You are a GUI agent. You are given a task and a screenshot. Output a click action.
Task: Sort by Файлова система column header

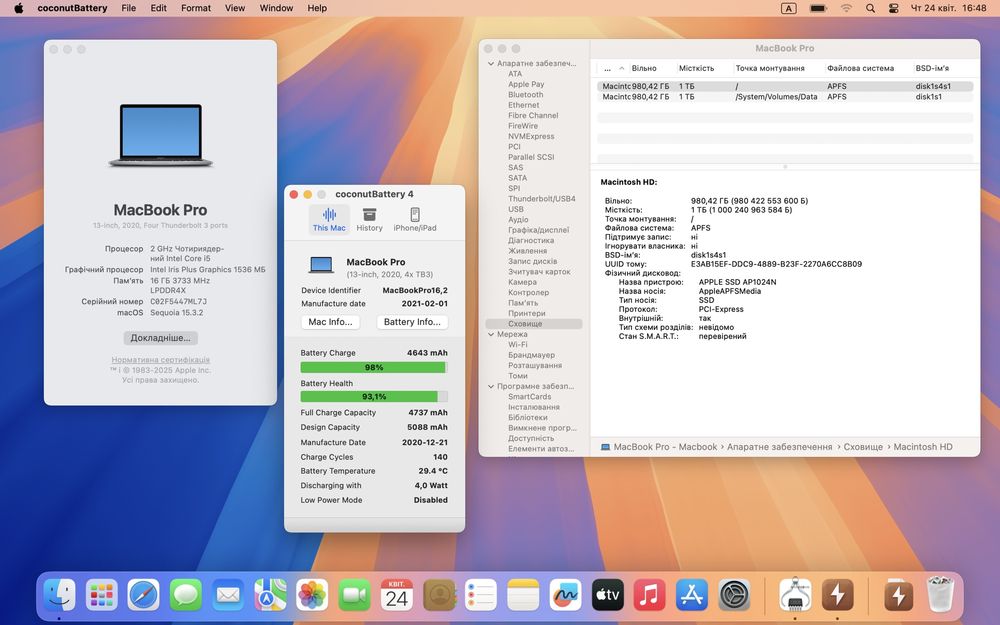tap(860, 68)
